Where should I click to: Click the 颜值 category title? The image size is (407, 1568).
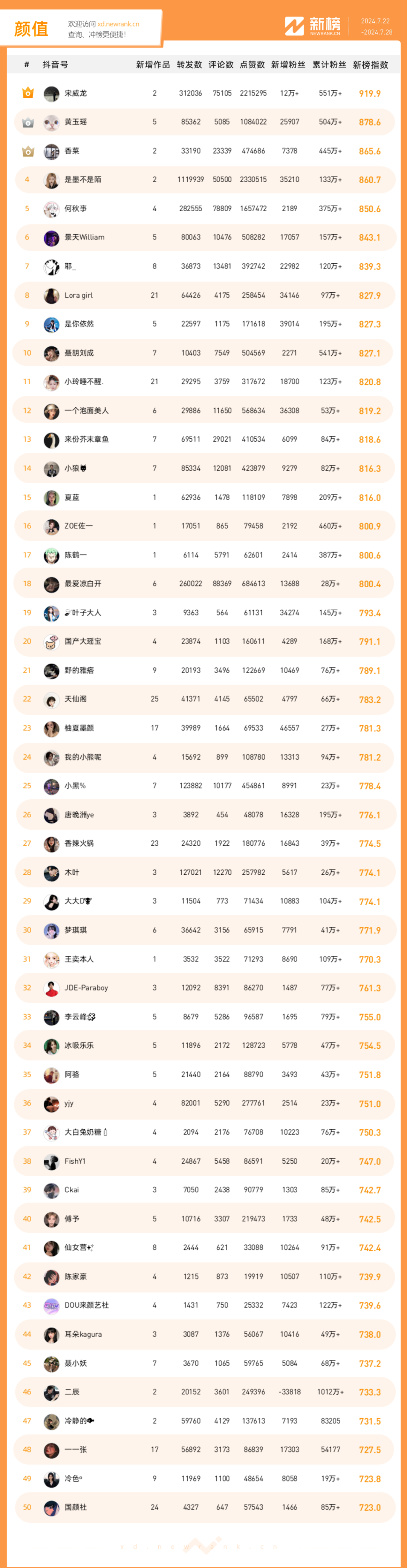[31, 29]
